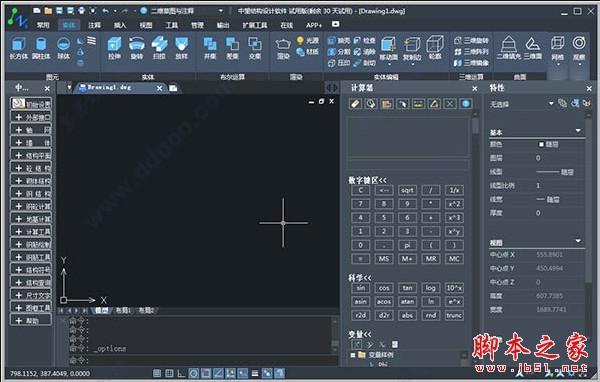Click the calculator pi button
The height and width of the screenshot is (382, 600).
407,245
